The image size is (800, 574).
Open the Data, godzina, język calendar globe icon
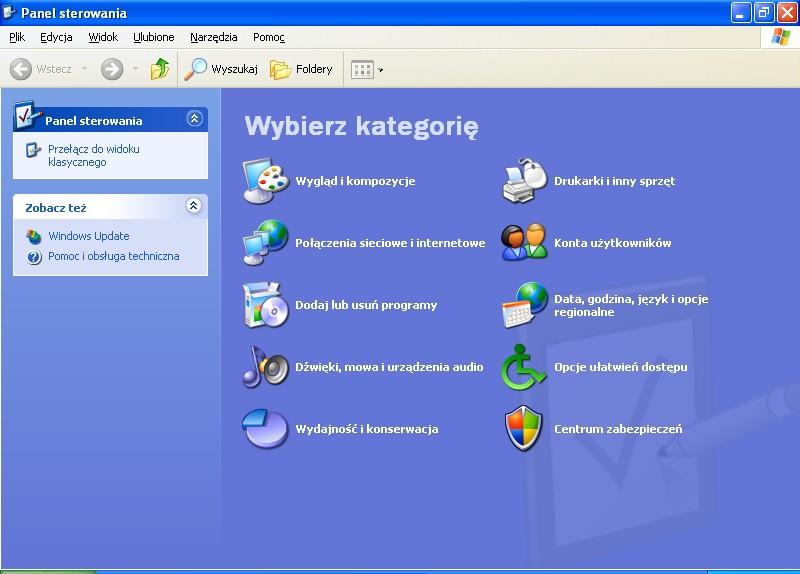(524, 305)
